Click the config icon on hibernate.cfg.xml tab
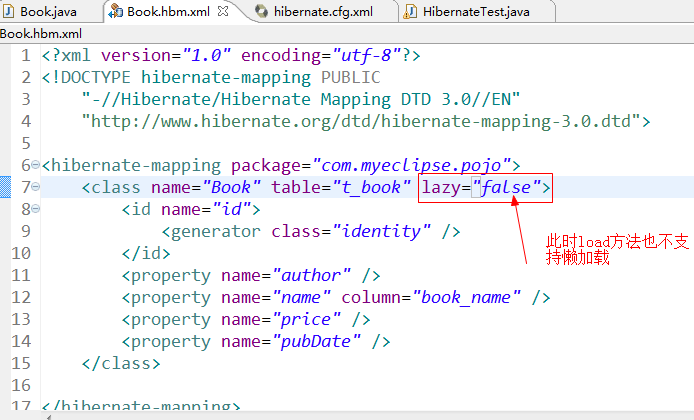The image size is (694, 420). pyautogui.click(x=262, y=12)
